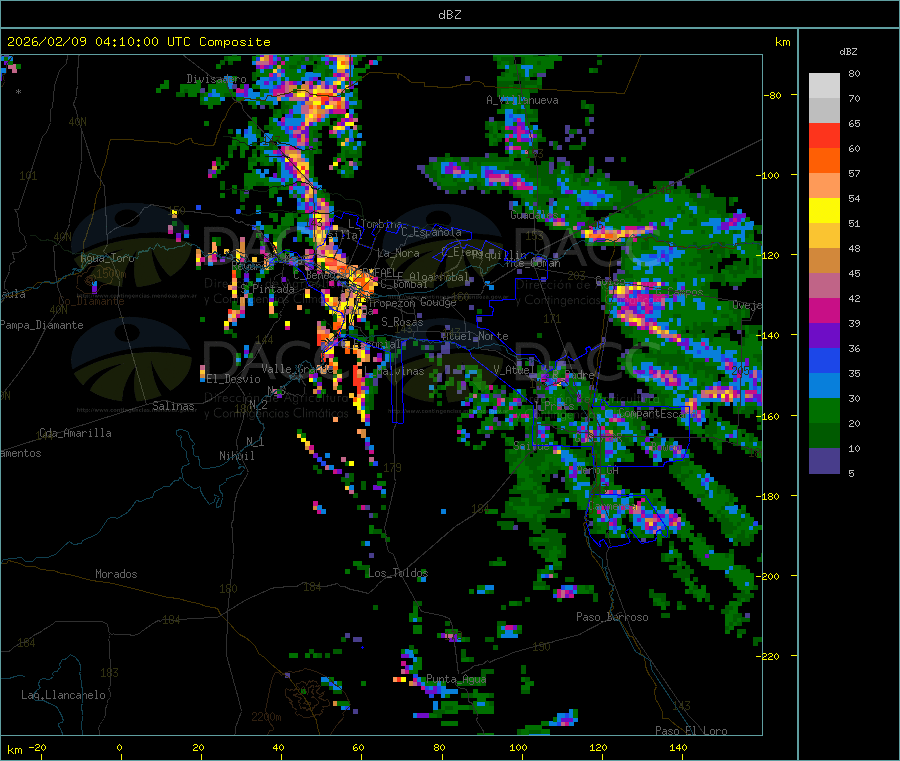Select the 'S_Rosas' location label
The image size is (900, 761).
(x=402, y=322)
